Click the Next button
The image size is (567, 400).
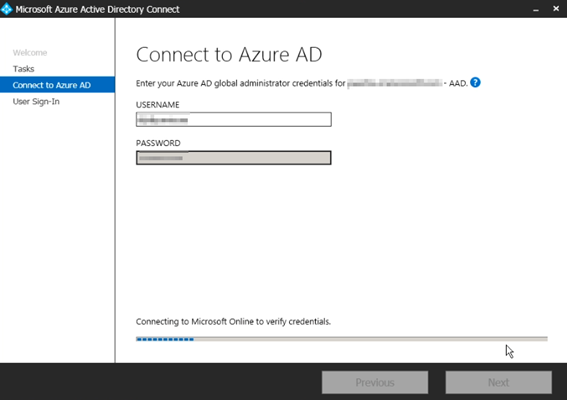pyautogui.click(x=499, y=382)
